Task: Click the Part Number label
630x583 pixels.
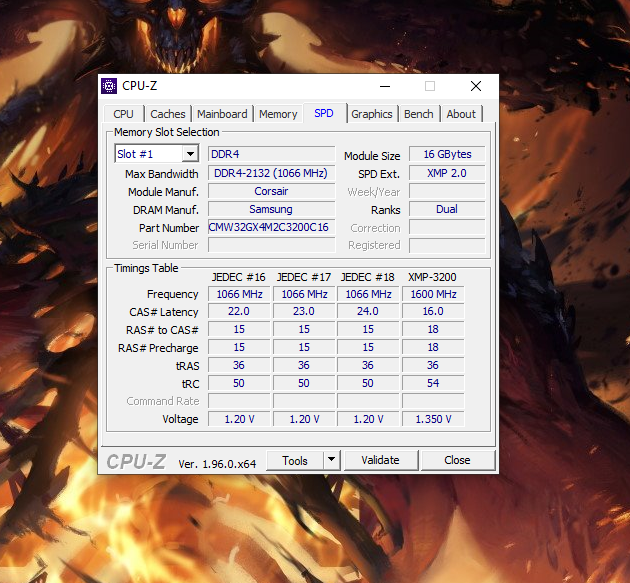Action: pyautogui.click(x=169, y=228)
